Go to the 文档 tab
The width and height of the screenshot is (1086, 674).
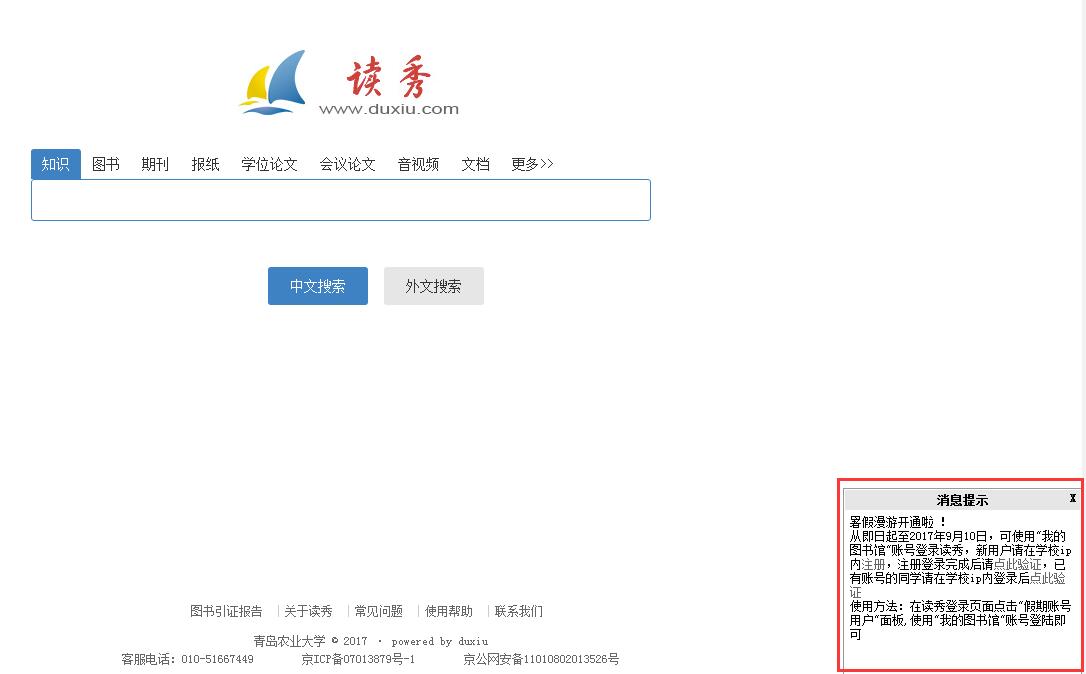click(475, 164)
